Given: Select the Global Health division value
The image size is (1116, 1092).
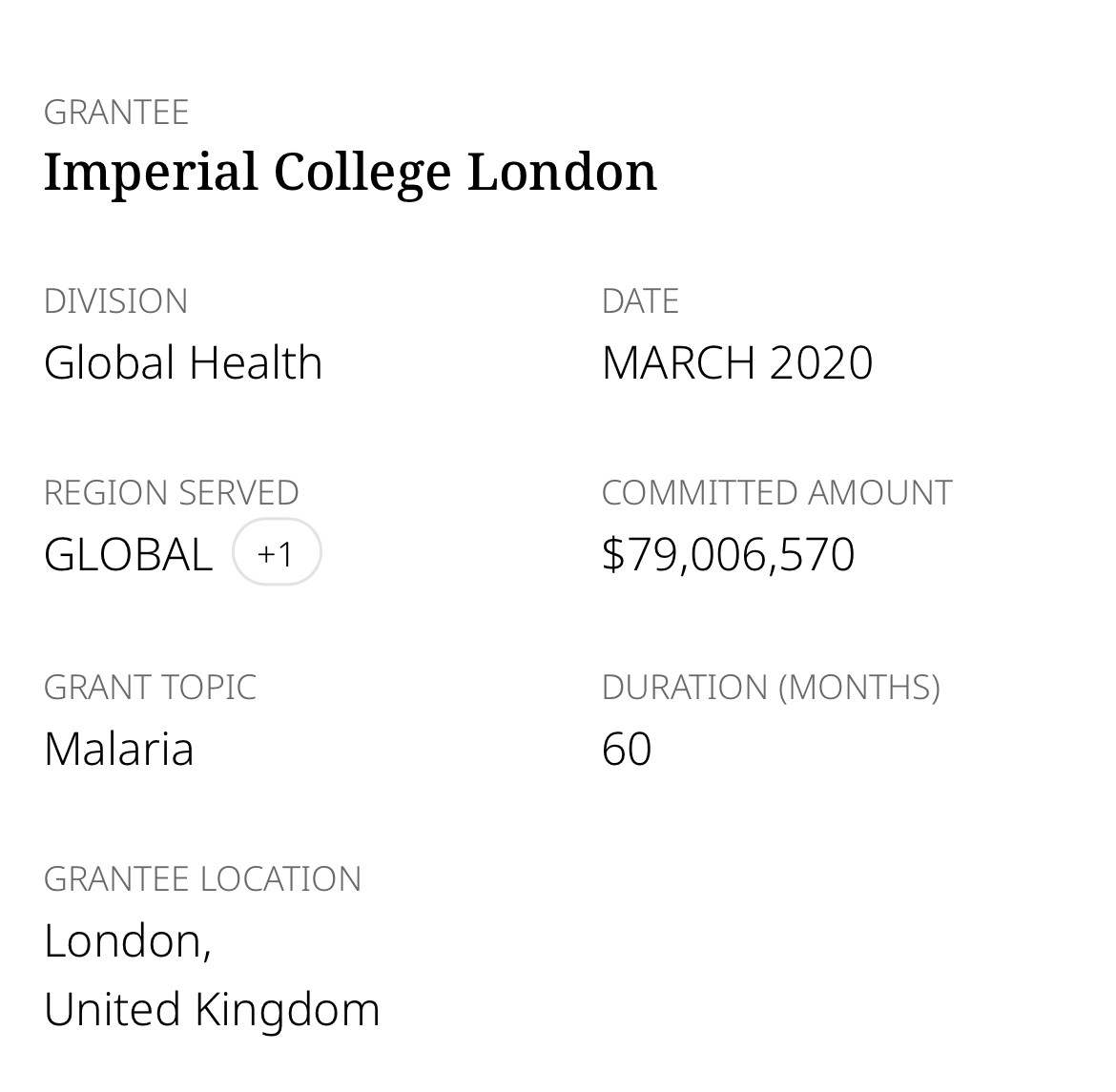Looking at the screenshot, I should point(183,363).
